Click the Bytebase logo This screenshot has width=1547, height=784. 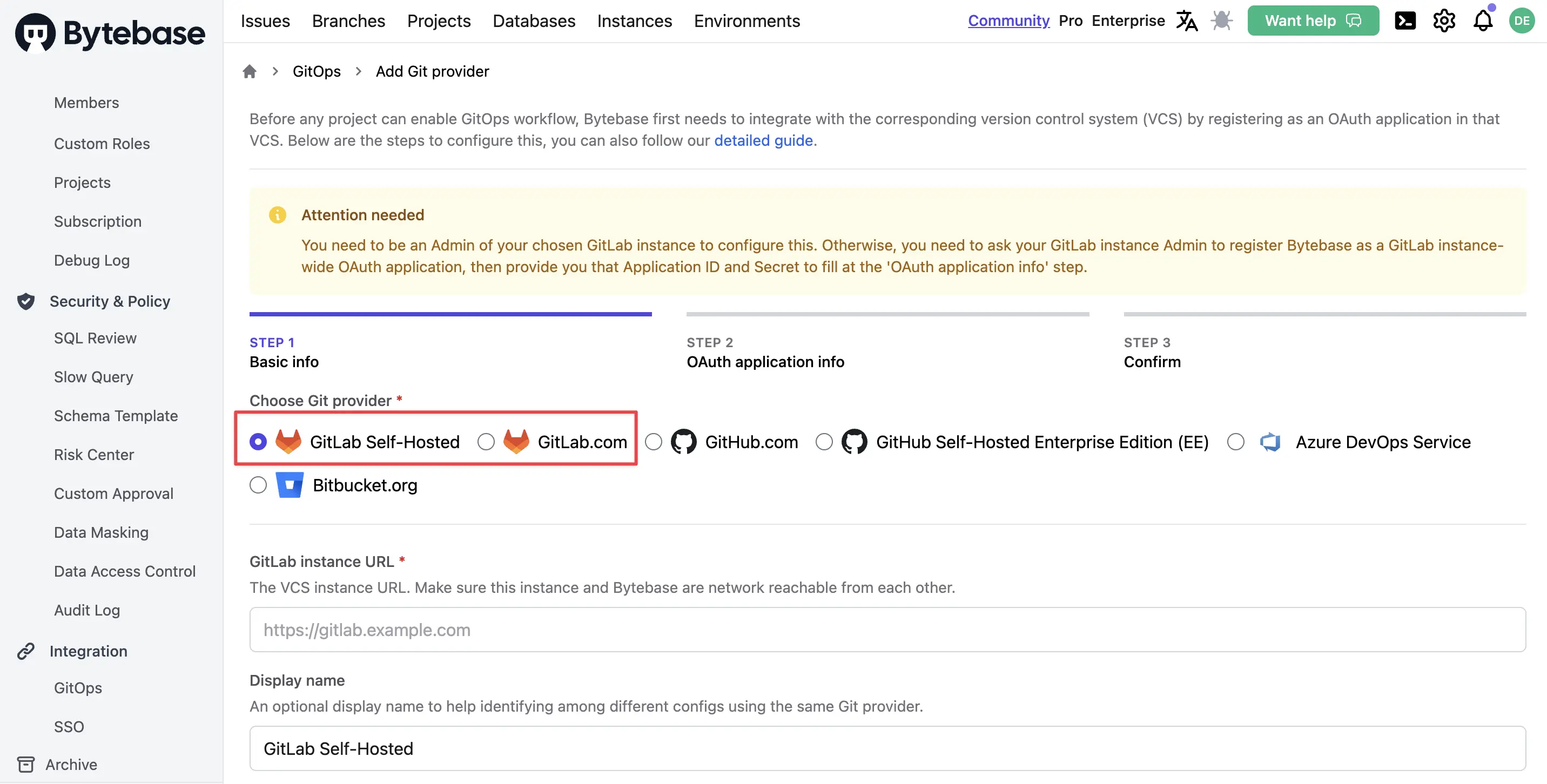[x=111, y=32]
